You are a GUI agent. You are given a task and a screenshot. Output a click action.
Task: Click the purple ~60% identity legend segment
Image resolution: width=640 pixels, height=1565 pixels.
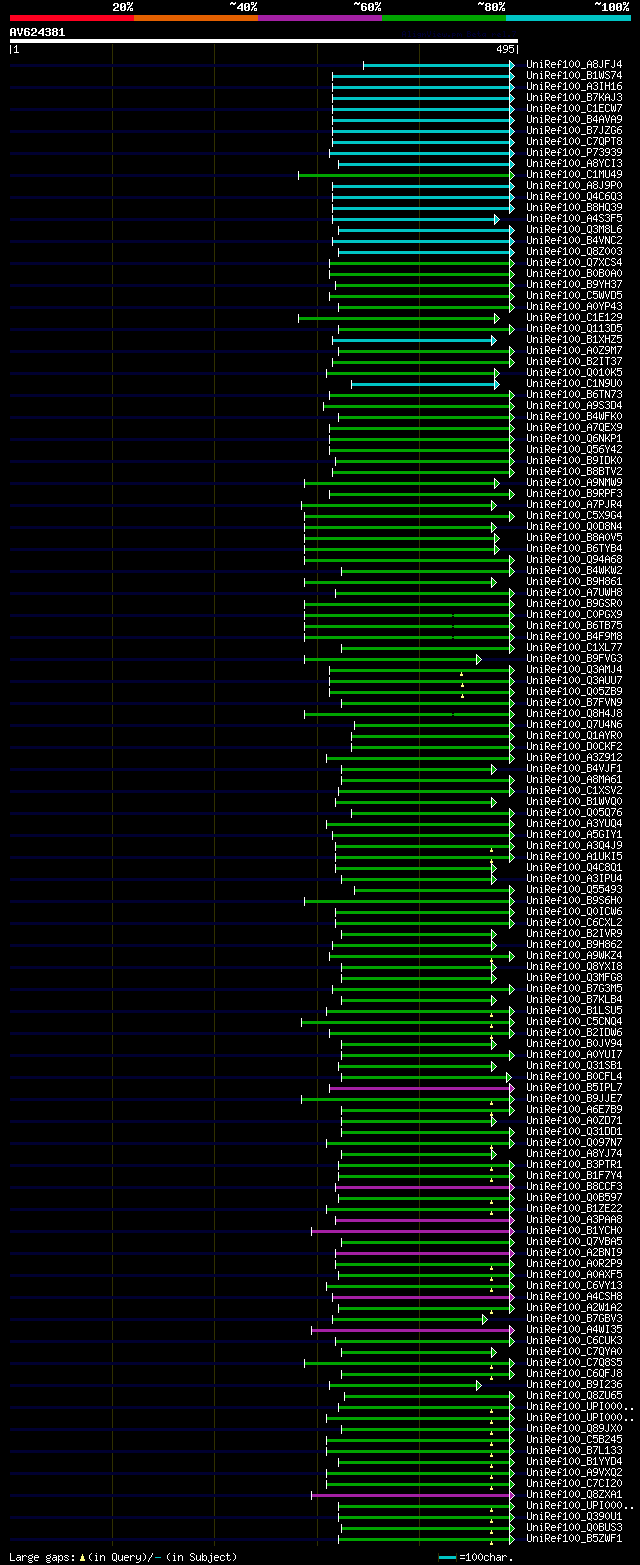coord(319,18)
